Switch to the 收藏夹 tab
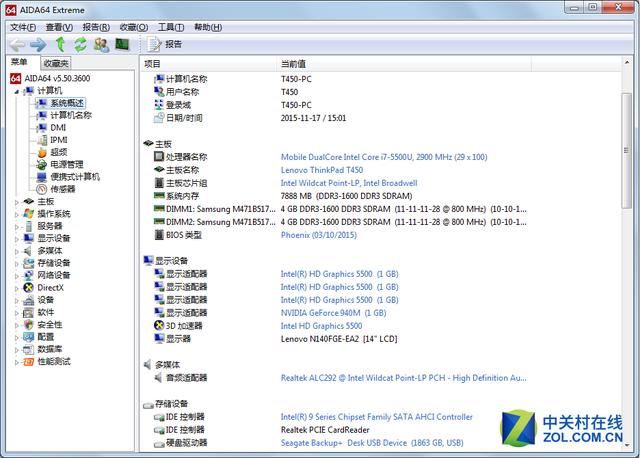640x458 pixels. (x=56, y=63)
